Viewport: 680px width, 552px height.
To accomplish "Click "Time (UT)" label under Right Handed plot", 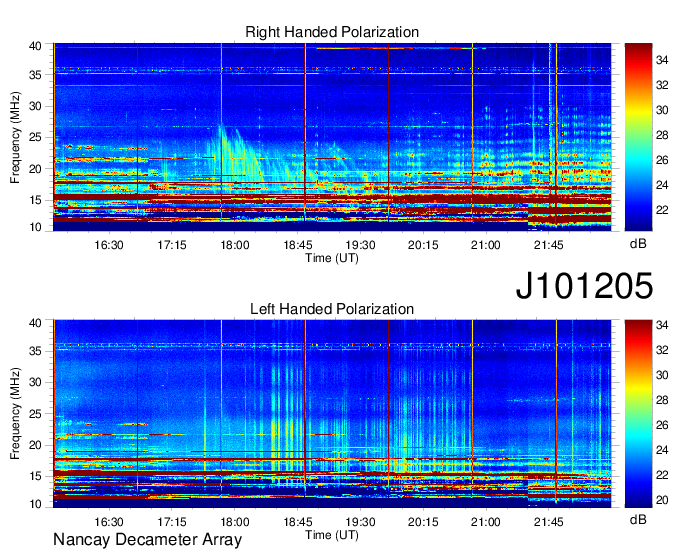I will click(x=332, y=258).
